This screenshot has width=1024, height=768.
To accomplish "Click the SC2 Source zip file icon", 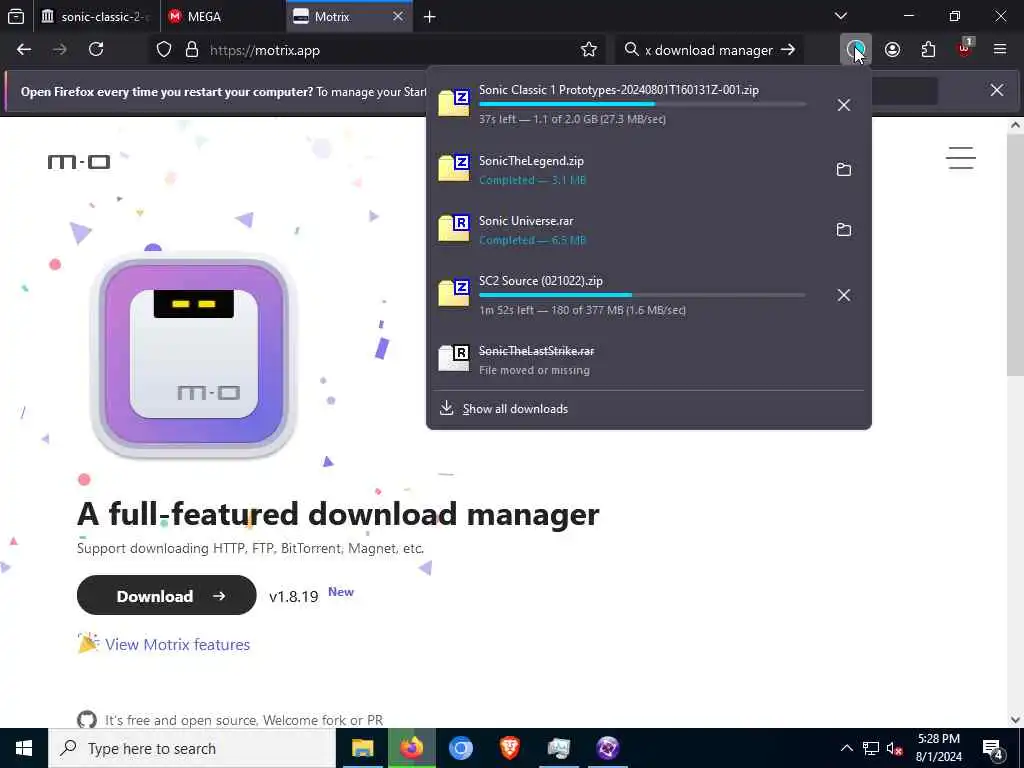I will click(x=454, y=293).
